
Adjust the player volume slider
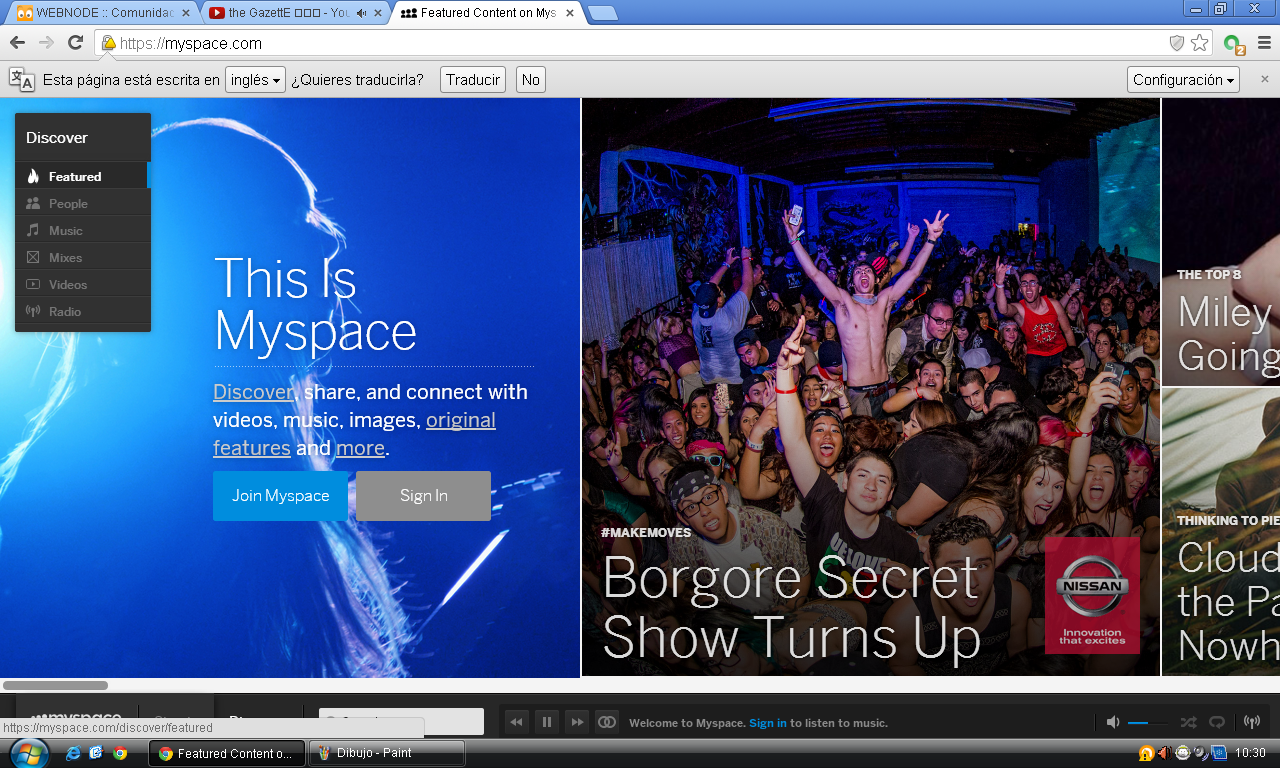[1147, 722]
